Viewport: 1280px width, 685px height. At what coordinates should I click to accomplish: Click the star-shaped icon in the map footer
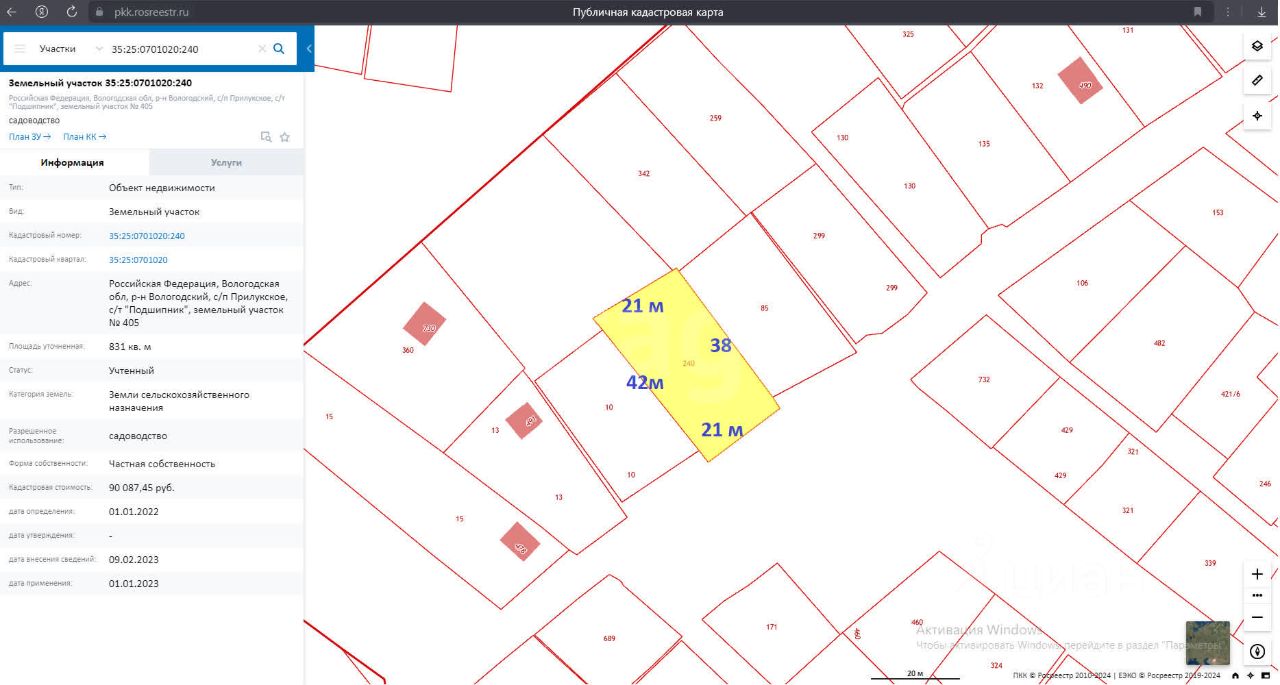click(1250, 676)
